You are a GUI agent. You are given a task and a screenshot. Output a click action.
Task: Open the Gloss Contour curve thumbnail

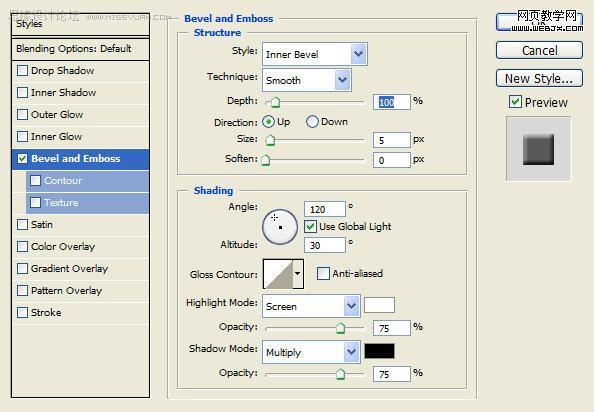tap(278, 274)
